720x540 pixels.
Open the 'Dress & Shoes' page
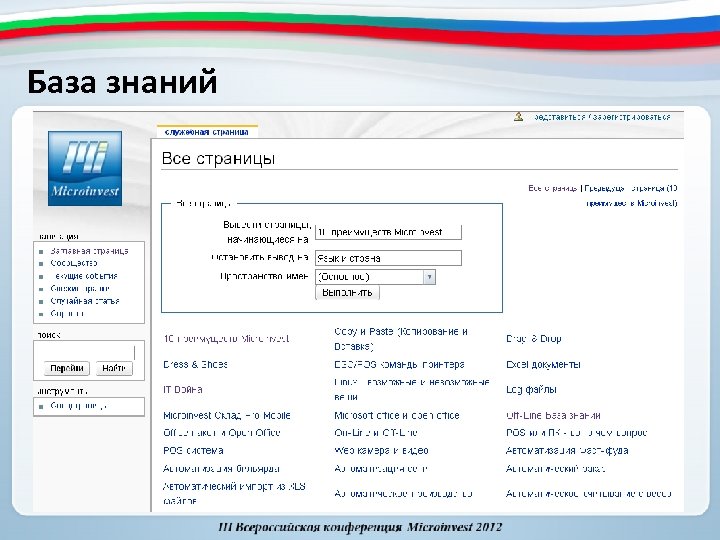pyautogui.click(x=196, y=365)
